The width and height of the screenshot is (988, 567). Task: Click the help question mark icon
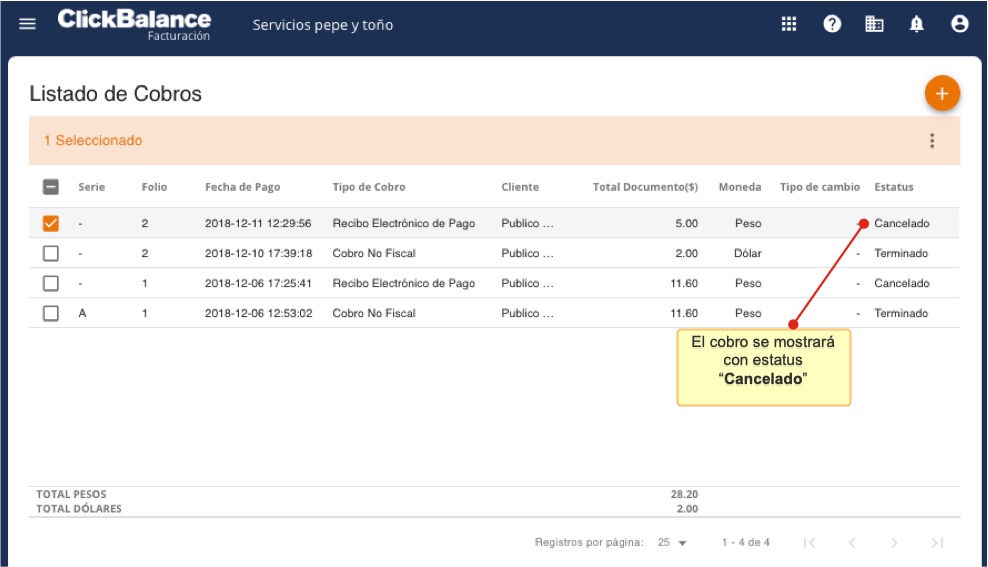coord(832,25)
